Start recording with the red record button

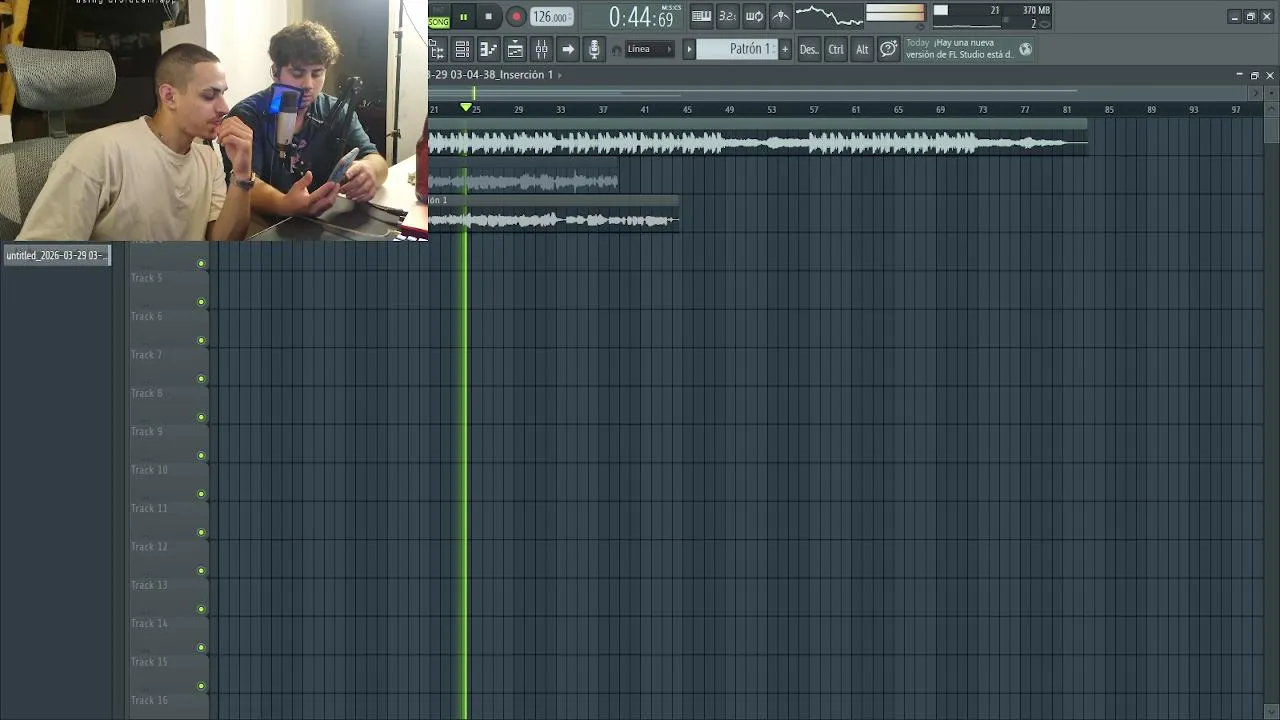point(516,16)
